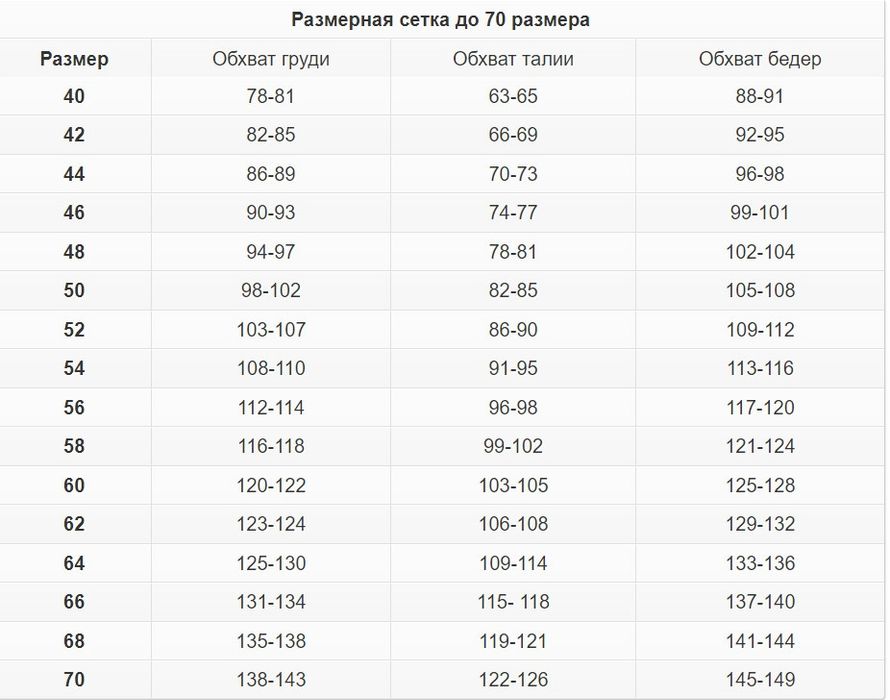Click size 42 in the first column
890x700 pixels.
pos(74,135)
